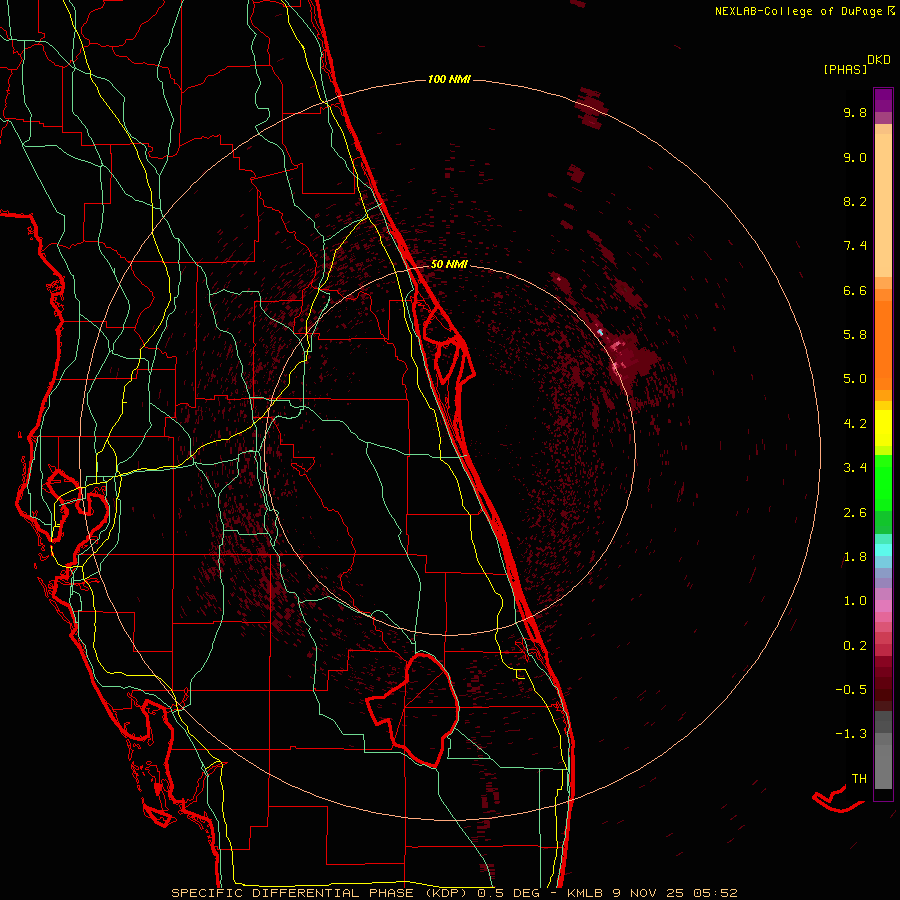Click the TH label at the color scale bottom
The height and width of the screenshot is (900, 900).
pyautogui.click(x=859, y=778)
